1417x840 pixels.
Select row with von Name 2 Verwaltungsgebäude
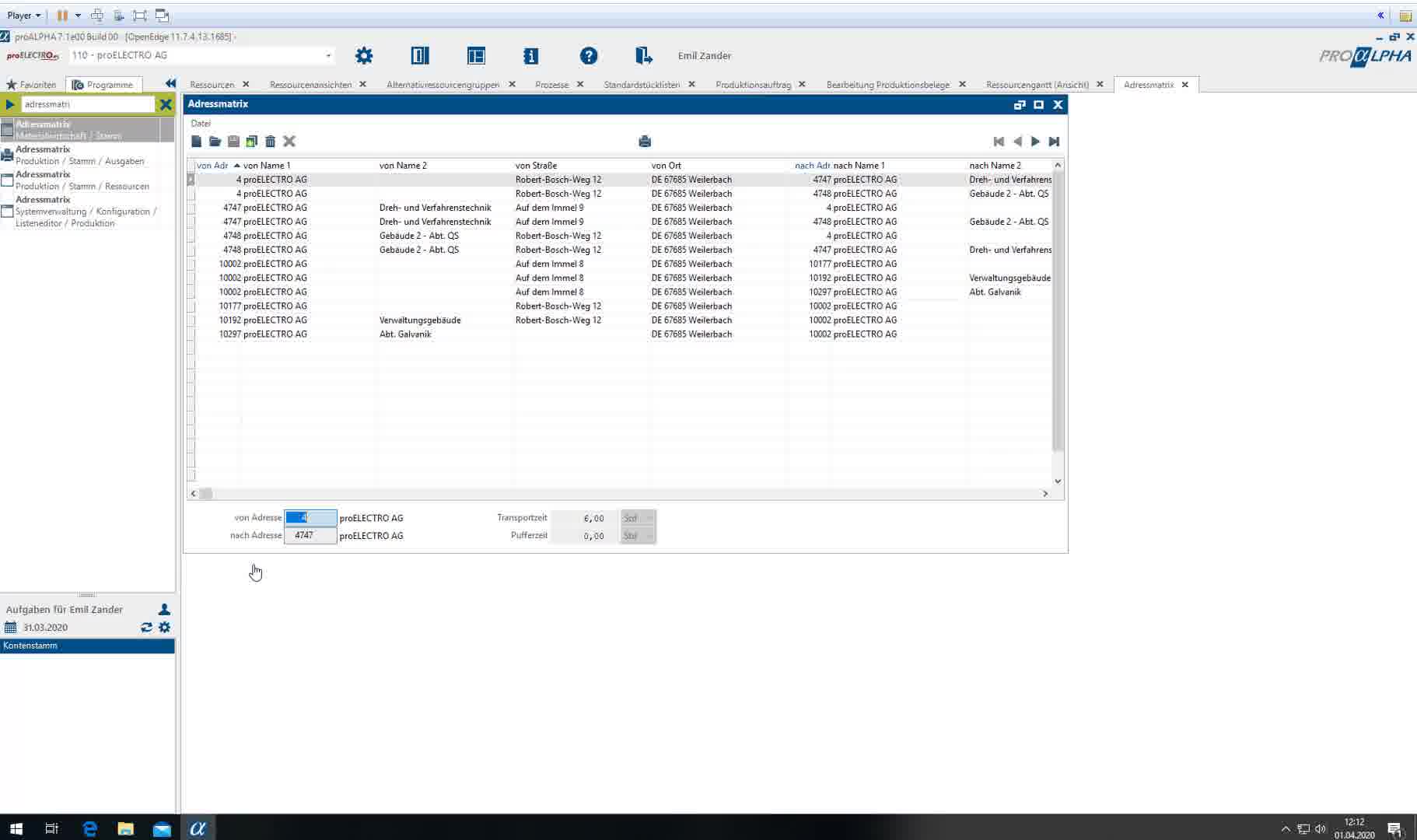pos(622,320)
